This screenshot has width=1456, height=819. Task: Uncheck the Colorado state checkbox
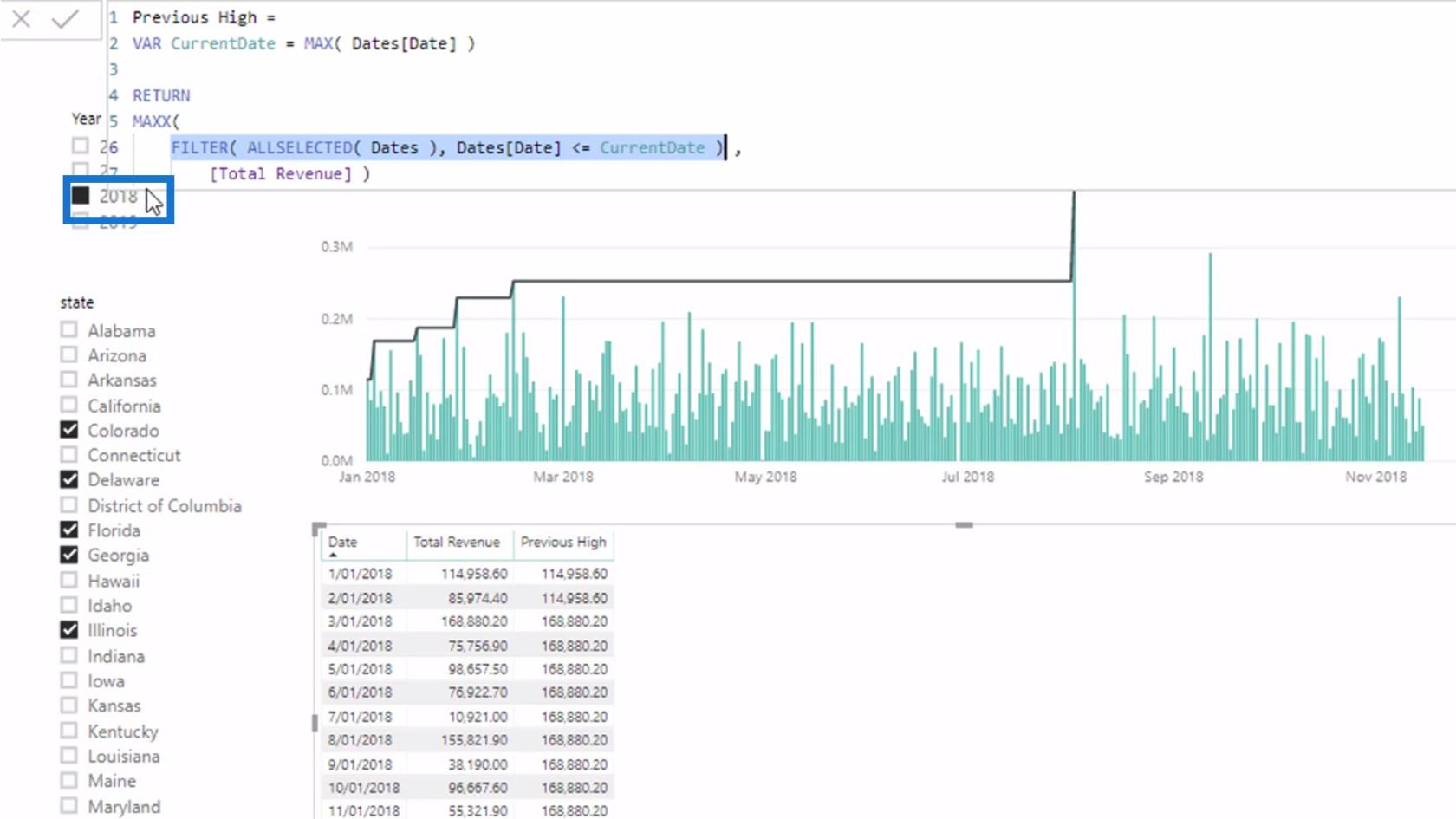point(69,430)
